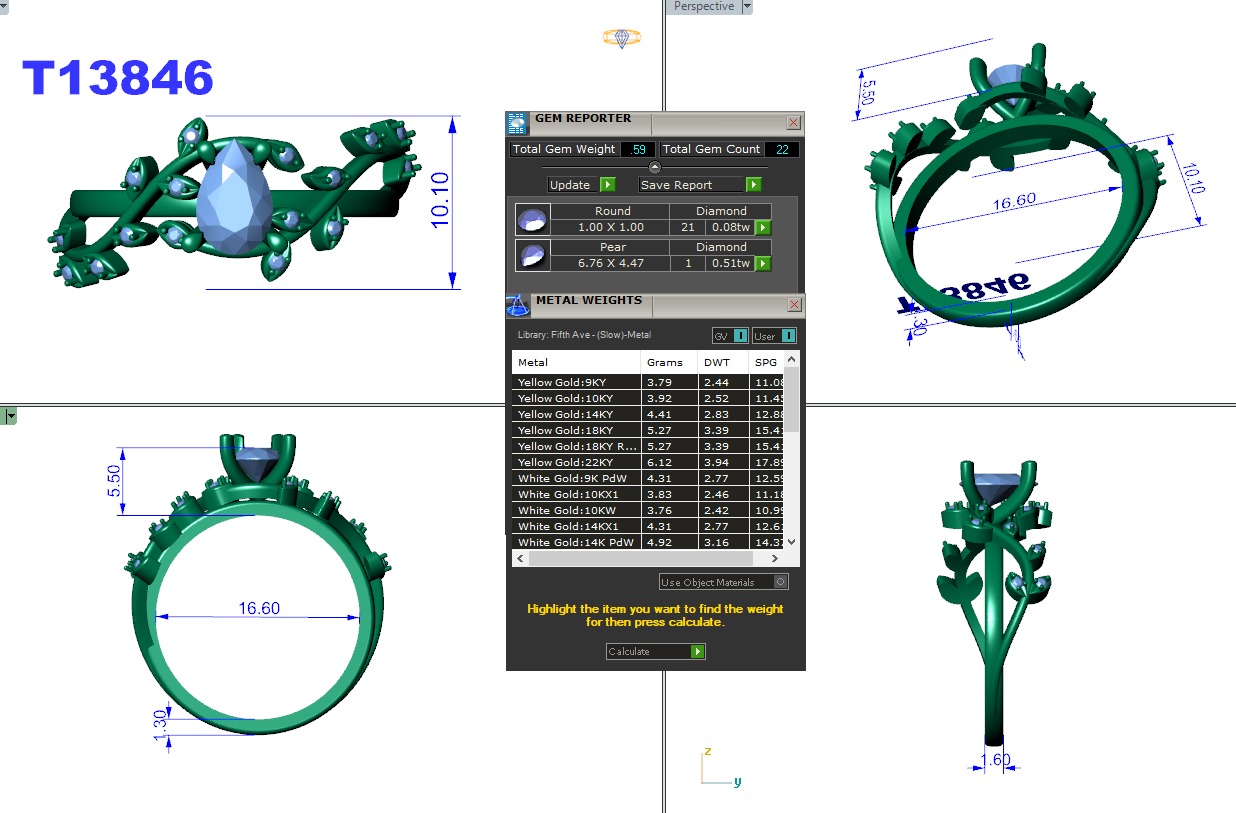Click the Metal Weights scale icon

pyautogui.click(x=517, y=304)
